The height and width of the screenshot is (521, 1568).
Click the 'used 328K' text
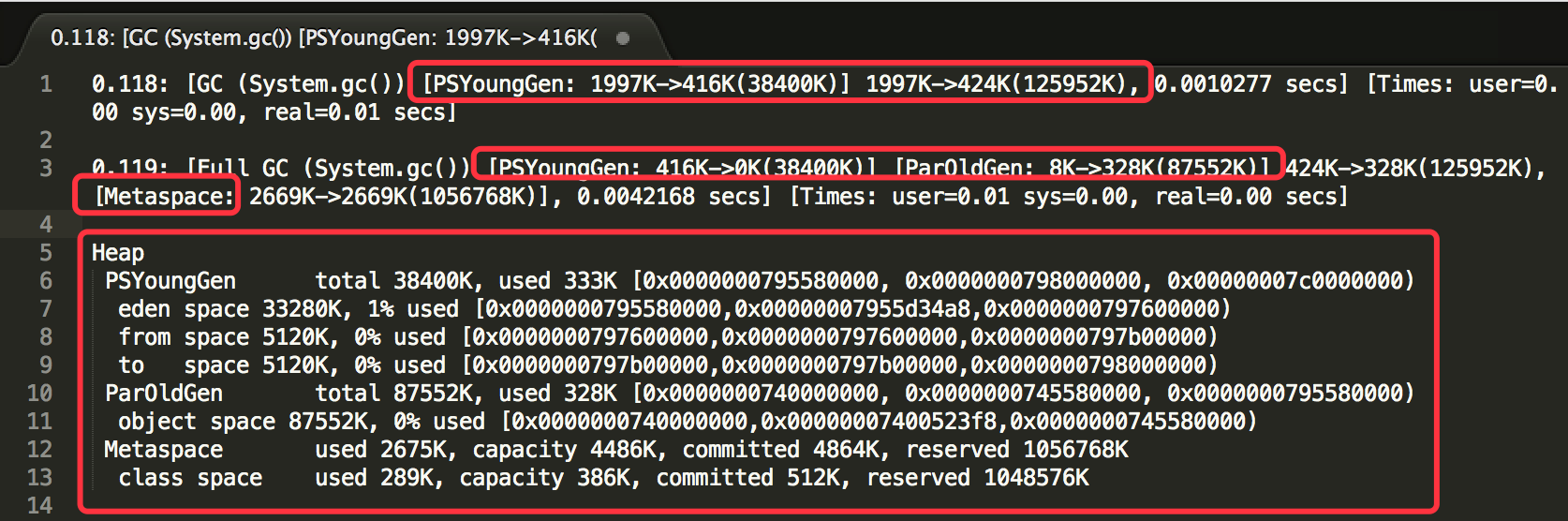(557, 394)
